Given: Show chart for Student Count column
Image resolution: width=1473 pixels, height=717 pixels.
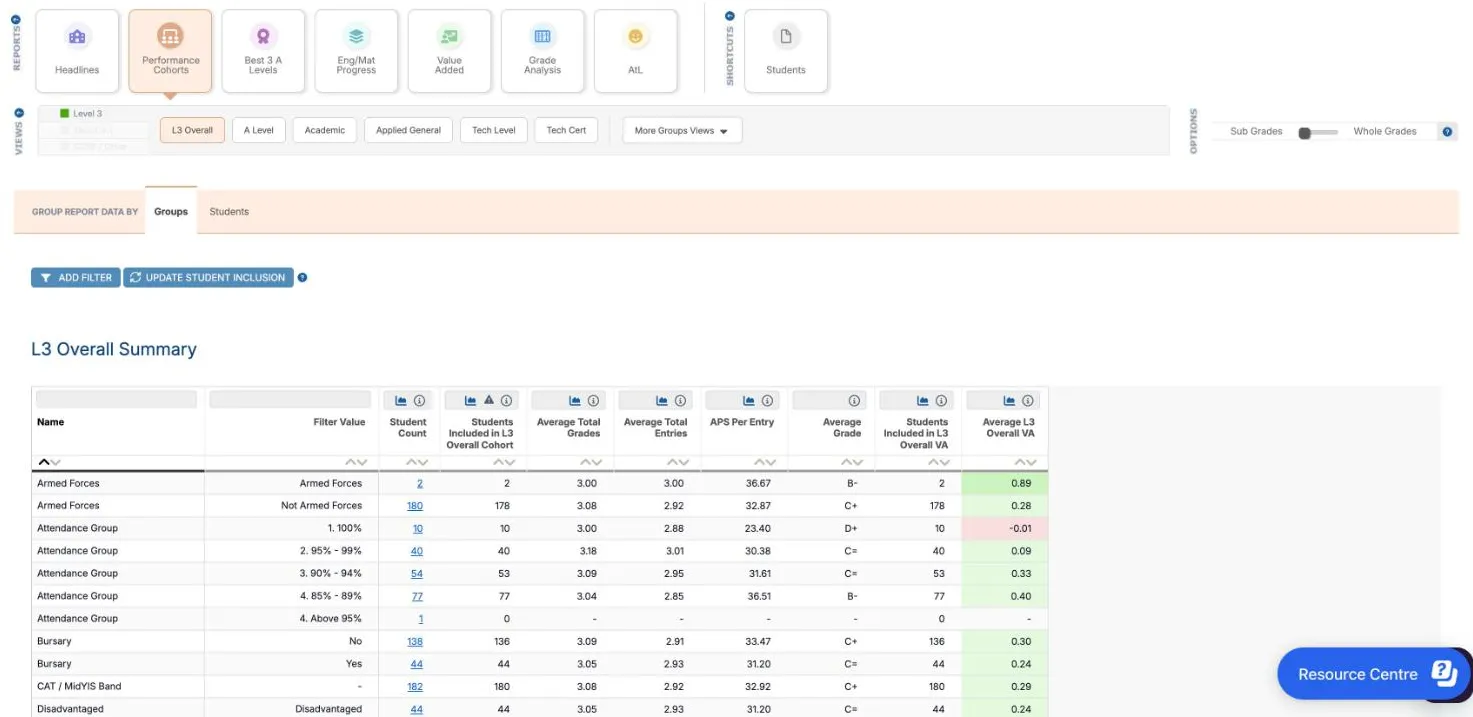Looking at the screenshot, I should 401,400.
